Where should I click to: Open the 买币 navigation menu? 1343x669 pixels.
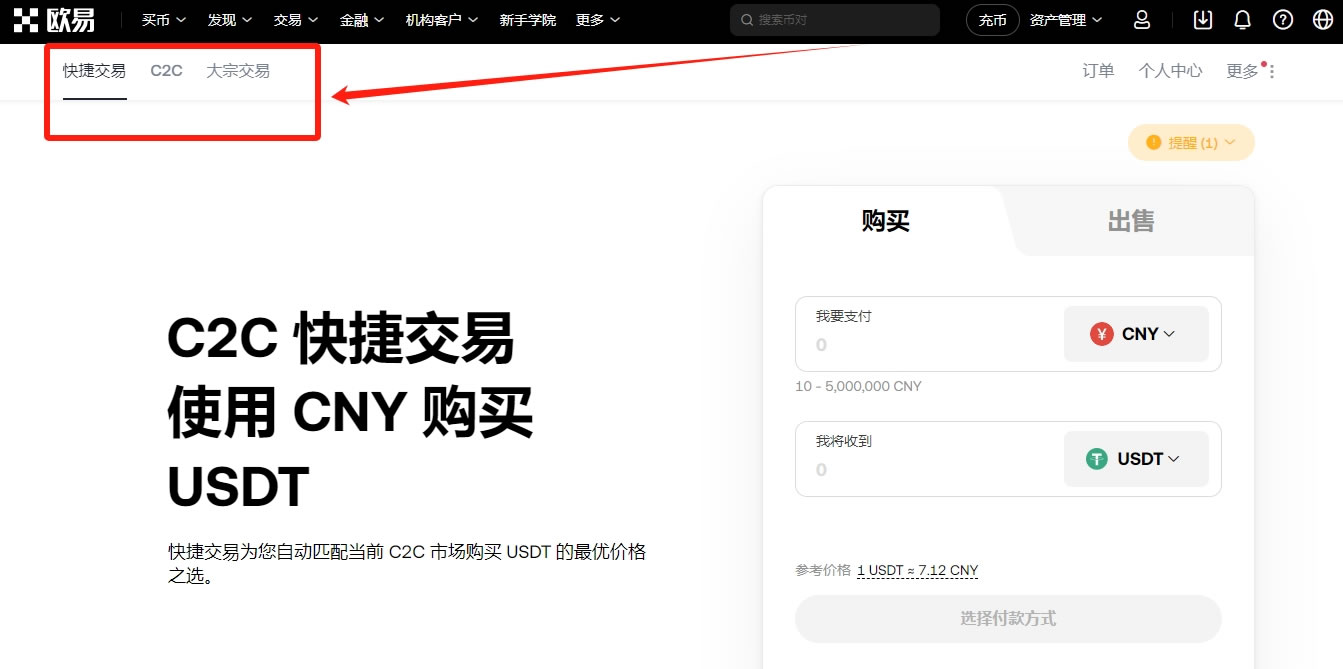point(164,20)
